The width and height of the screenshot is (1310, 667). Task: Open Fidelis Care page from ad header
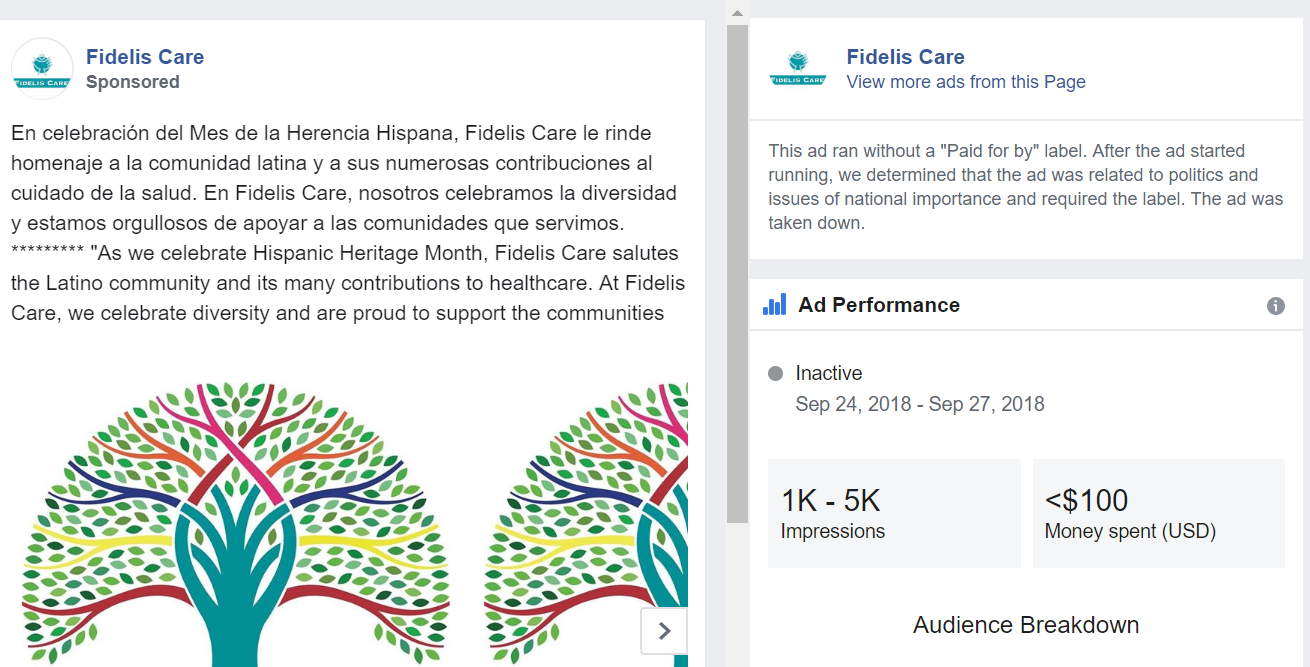[x=145, y=57]
